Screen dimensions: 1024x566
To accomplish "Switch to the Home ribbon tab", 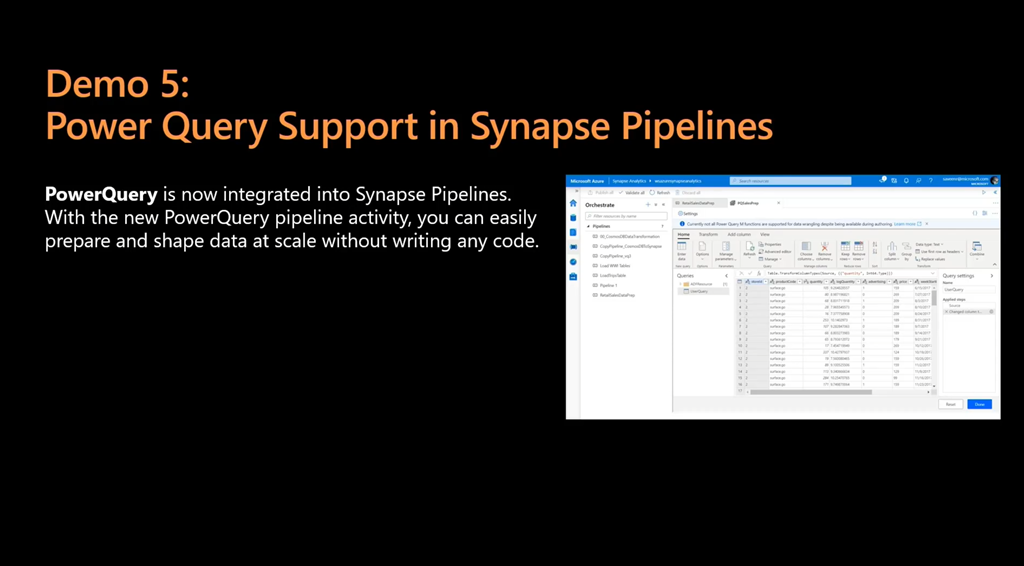I will tap(684, 234).
